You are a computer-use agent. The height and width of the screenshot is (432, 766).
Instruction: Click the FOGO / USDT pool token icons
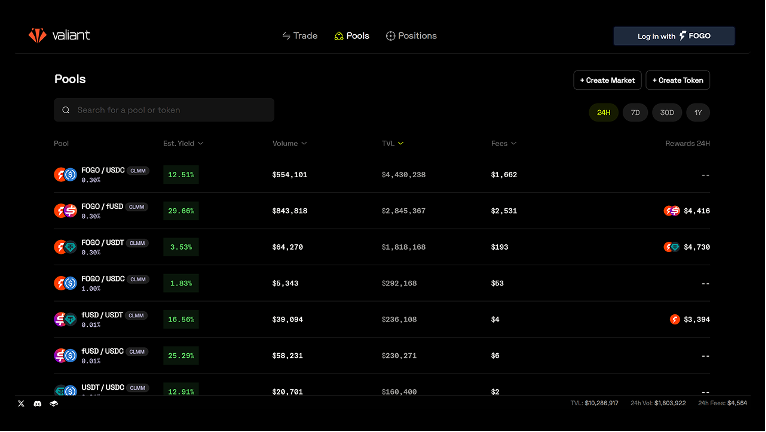click(65, 247)
